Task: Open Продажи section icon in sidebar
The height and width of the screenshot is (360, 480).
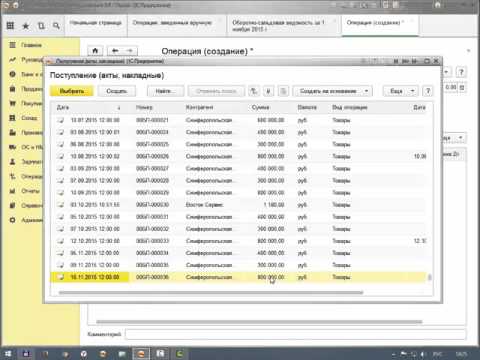Action: (13, 89)
